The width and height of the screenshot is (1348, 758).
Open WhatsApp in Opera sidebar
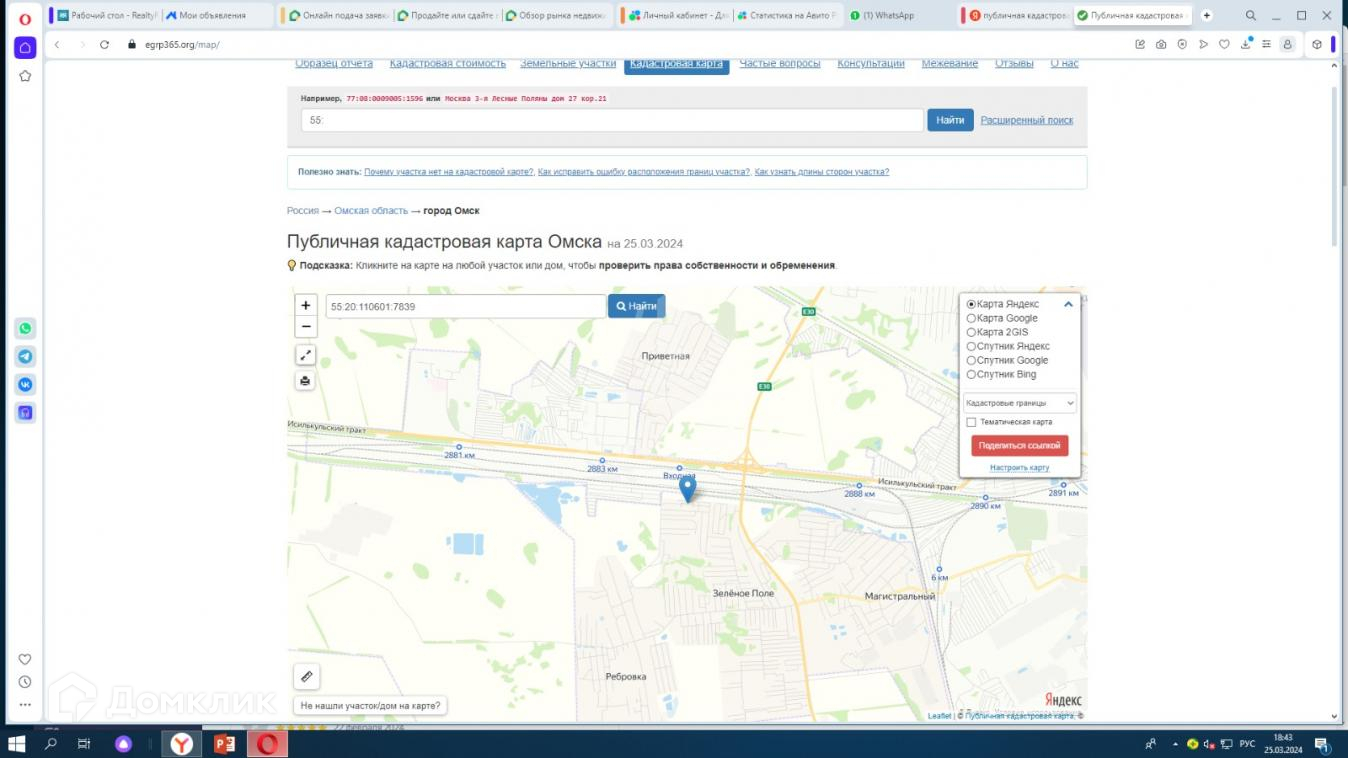click(25, 329)
